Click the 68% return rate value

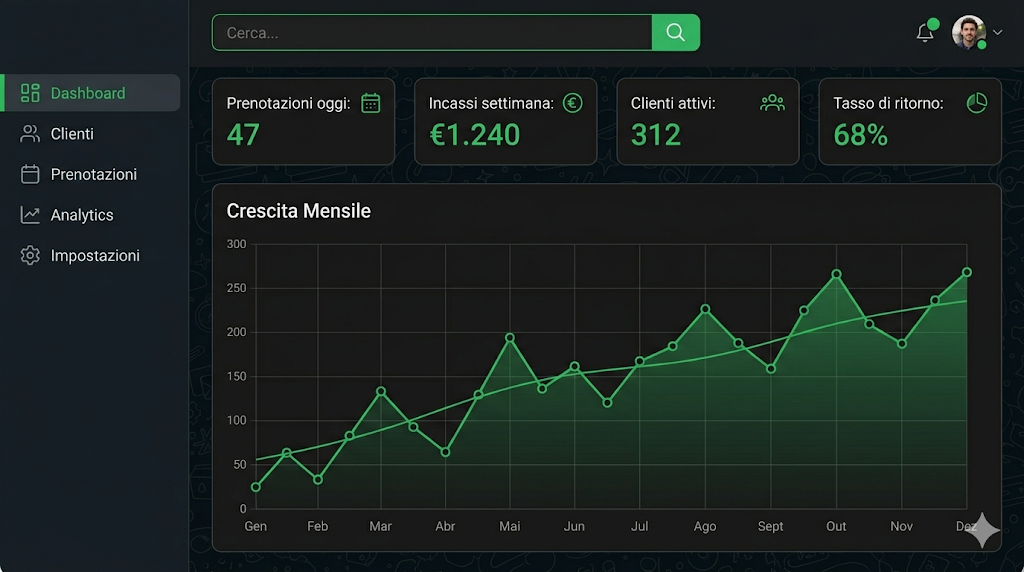860,135
